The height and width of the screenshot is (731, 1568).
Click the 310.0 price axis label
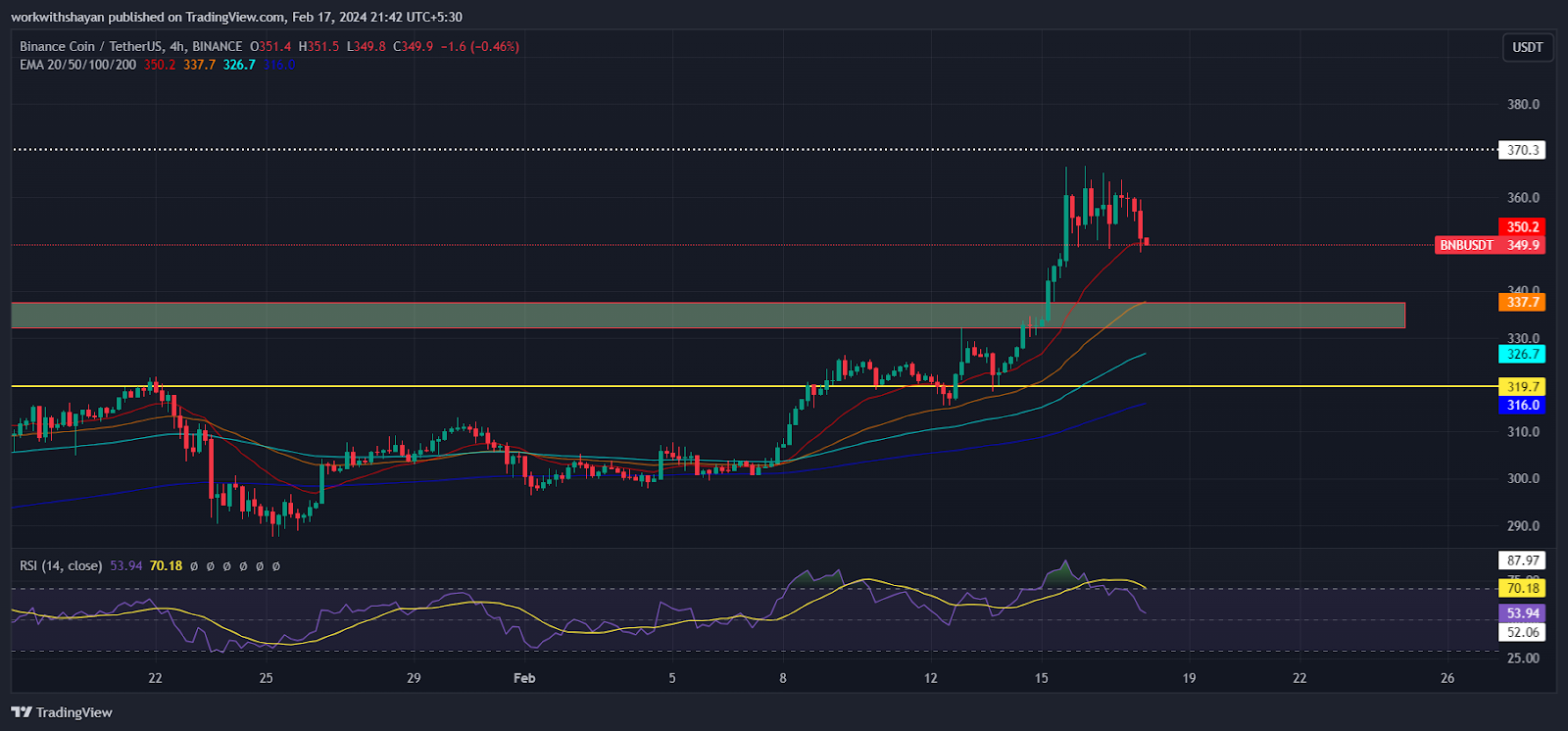pos(1523,431)
